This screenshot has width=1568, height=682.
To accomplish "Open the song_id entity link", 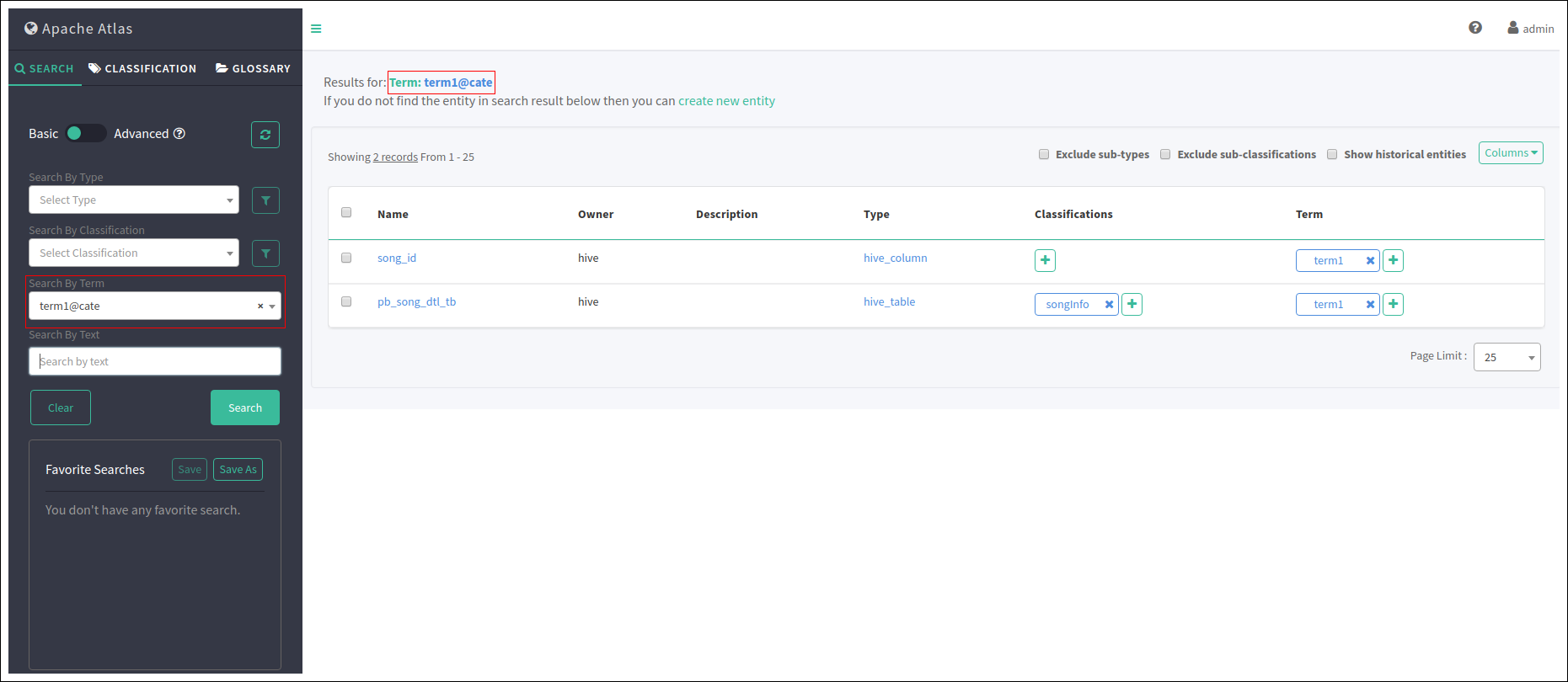I will [x=397, y=258].
